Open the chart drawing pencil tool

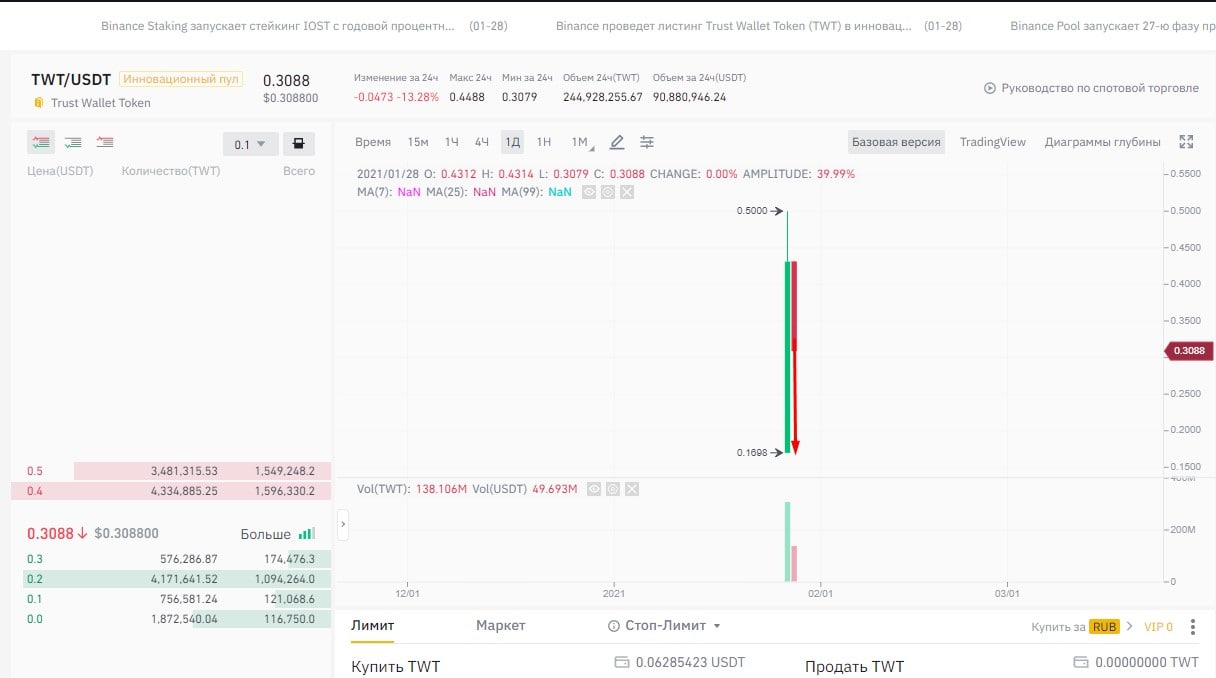click(617, 142)
